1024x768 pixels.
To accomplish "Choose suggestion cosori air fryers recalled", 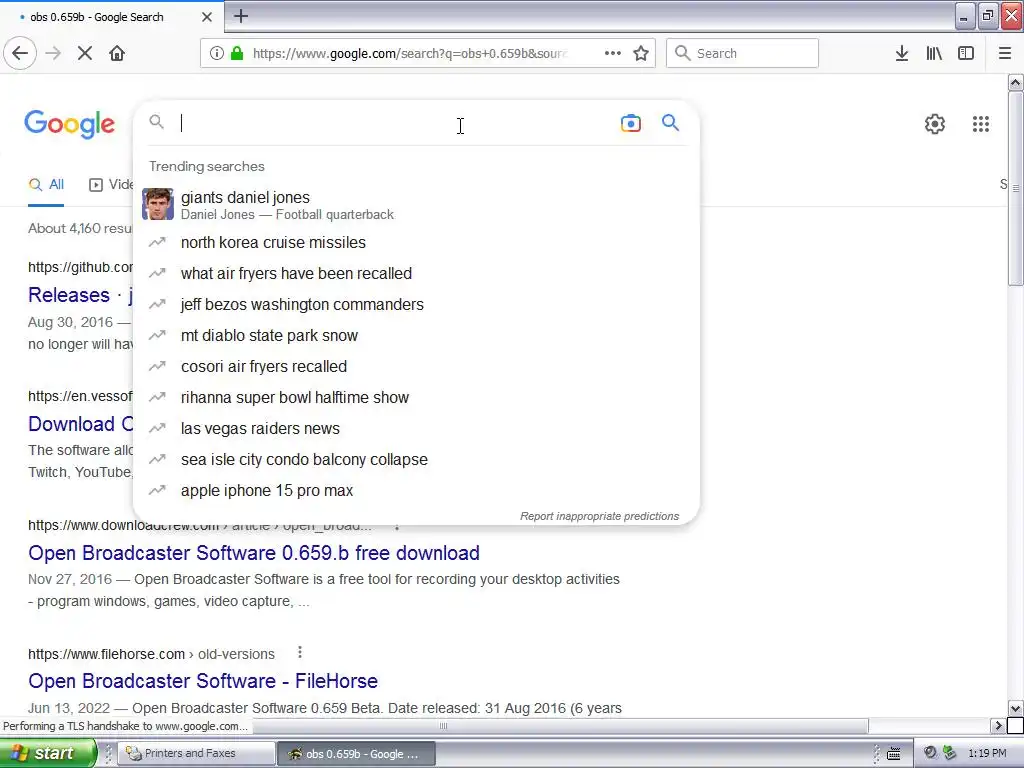I will pos(416,366).
